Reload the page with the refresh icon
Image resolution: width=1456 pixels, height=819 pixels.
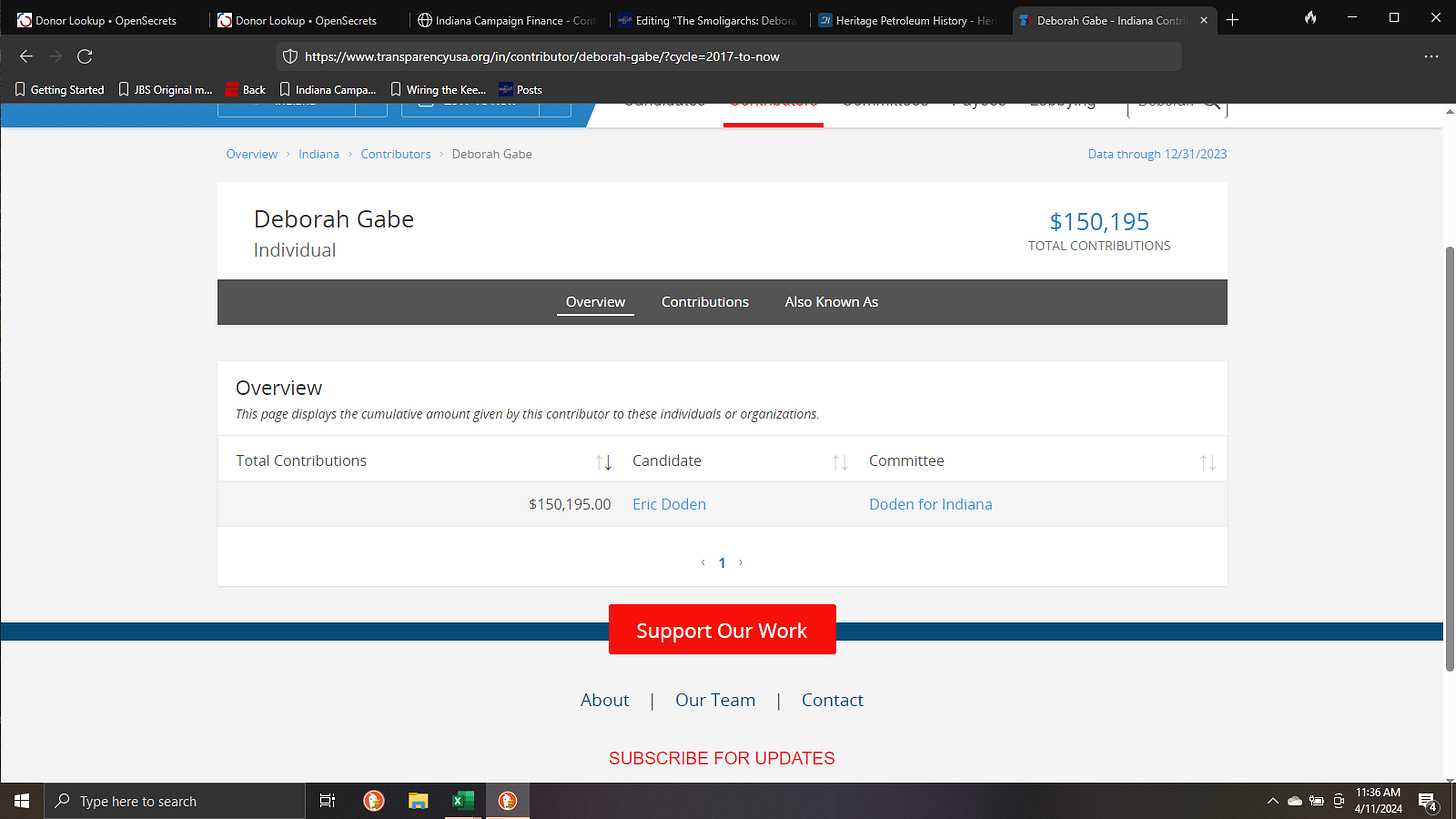(85, 57)
